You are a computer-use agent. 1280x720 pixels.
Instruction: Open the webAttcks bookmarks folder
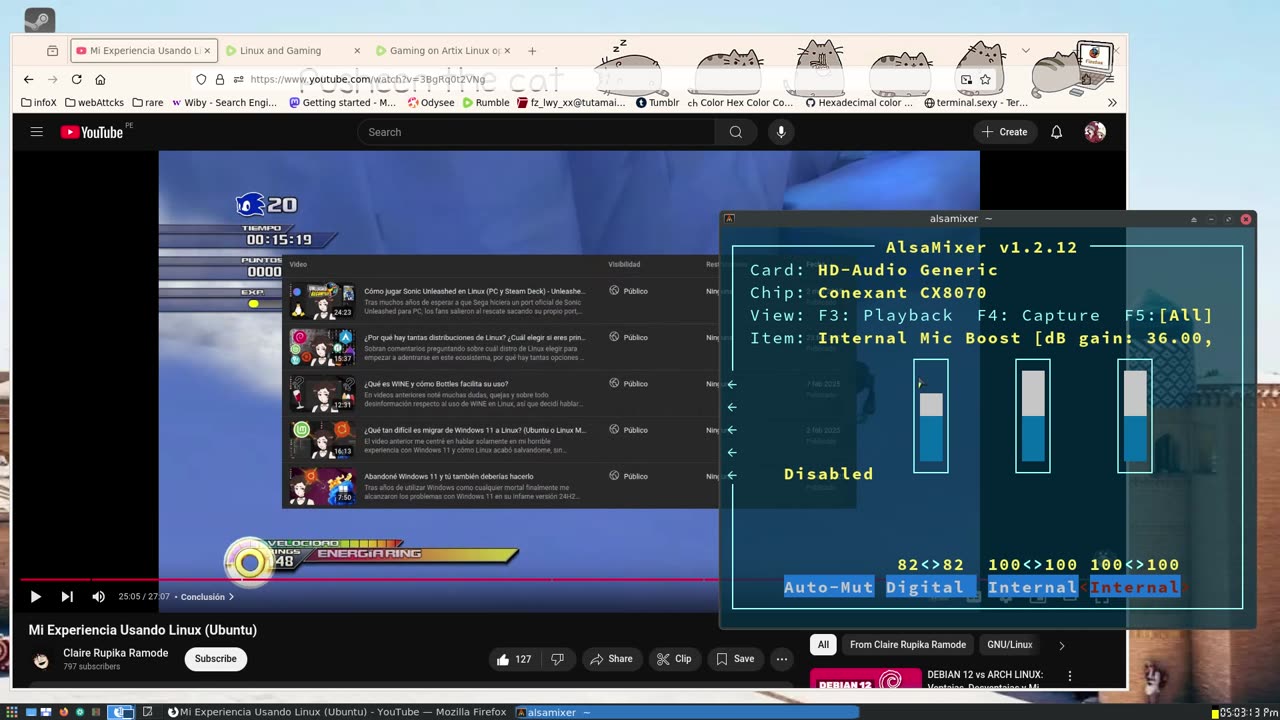[x=95, y=102]
